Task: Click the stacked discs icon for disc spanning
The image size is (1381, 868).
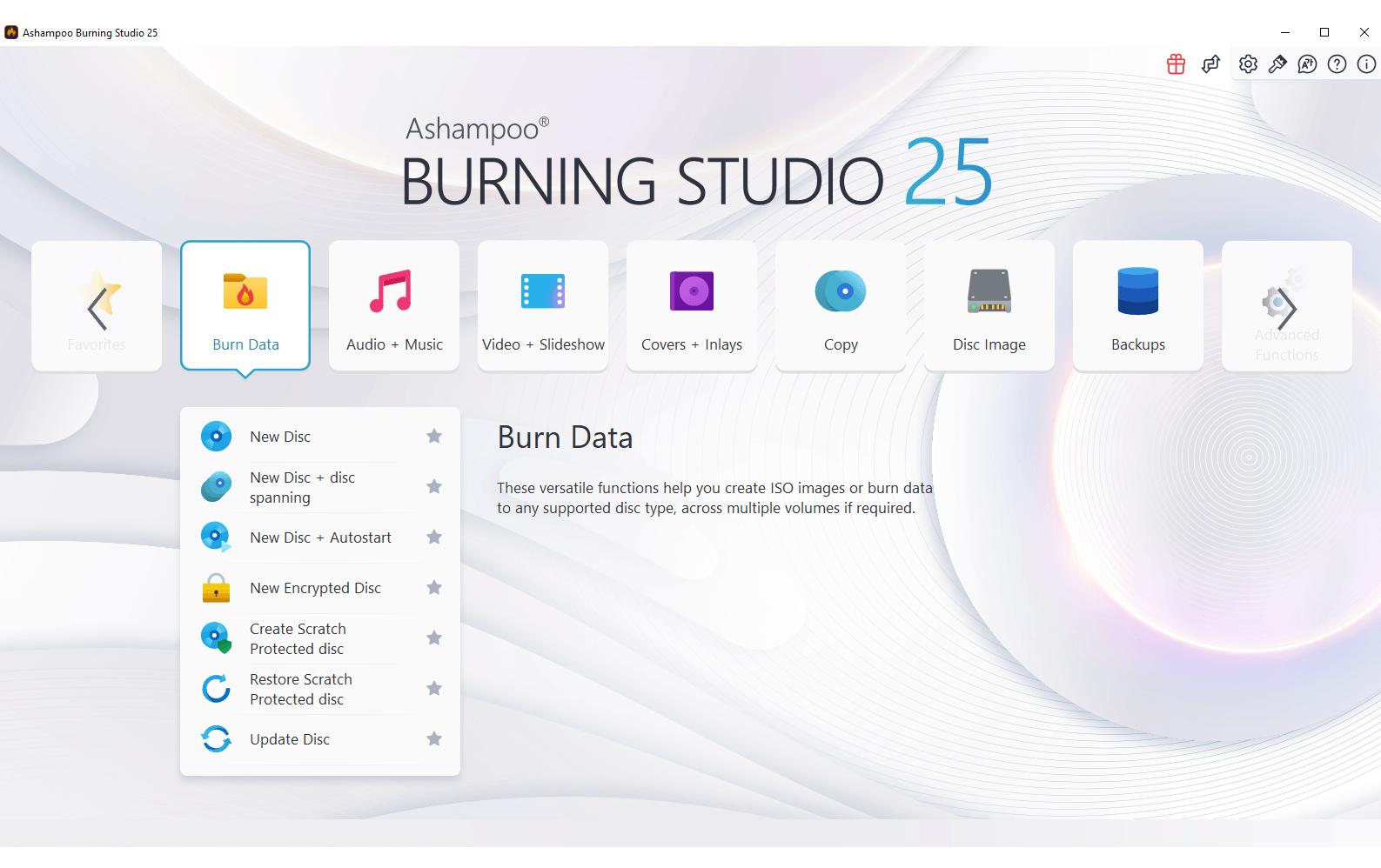Action: coord(216,487)
